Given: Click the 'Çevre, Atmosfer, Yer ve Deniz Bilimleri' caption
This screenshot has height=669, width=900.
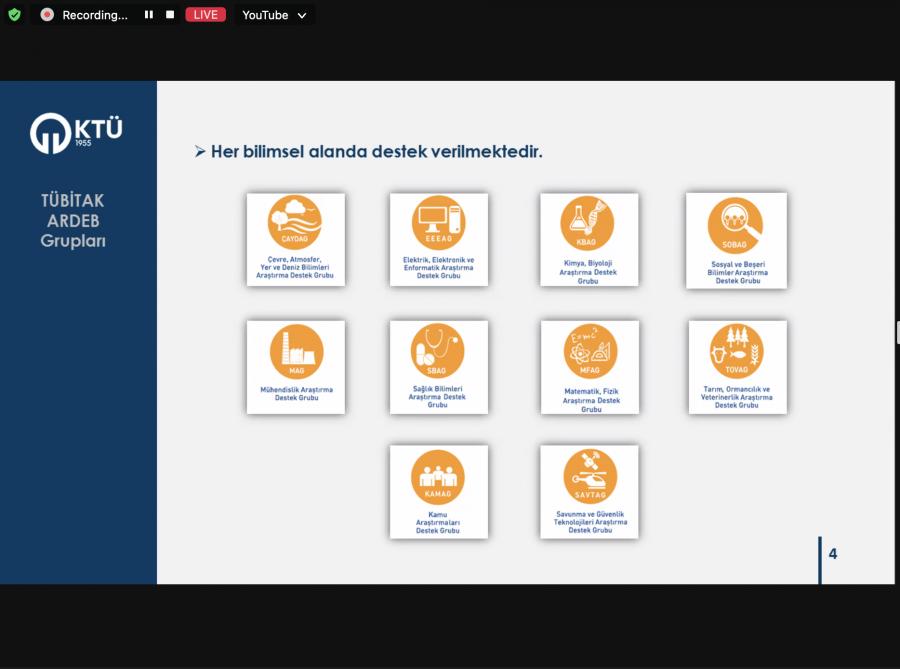Looking at the screenshot, I should point(295,267).
